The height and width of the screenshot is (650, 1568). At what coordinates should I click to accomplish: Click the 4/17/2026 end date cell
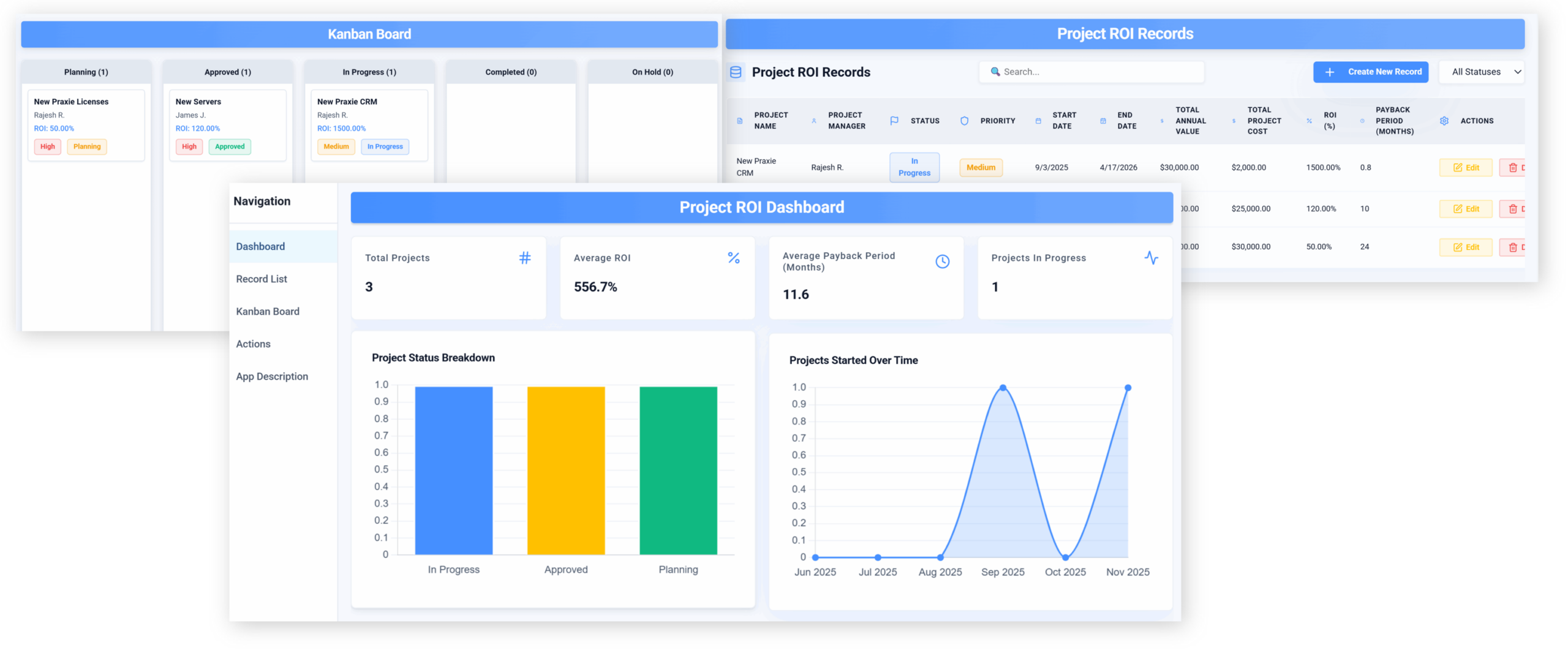[x=1118, y=168]
